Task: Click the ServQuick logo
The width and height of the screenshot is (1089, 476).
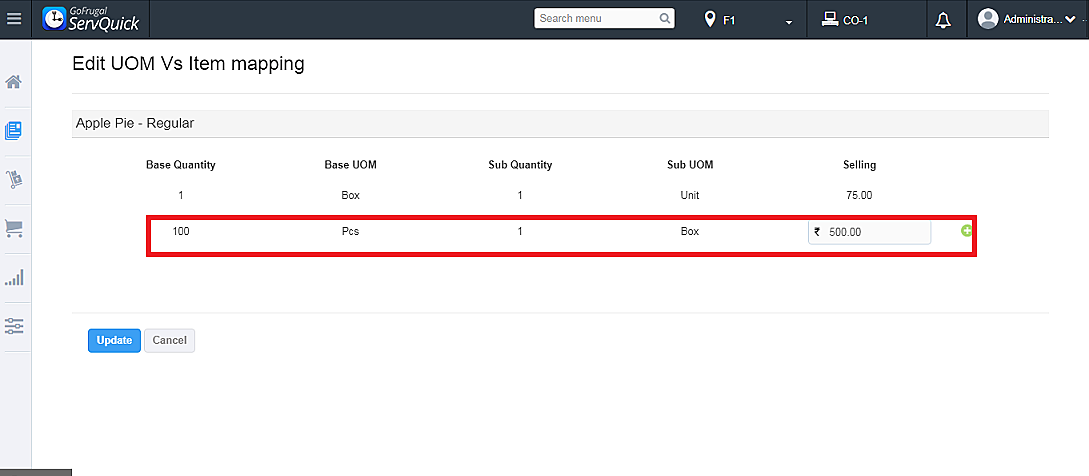Action: click(92, 19)
